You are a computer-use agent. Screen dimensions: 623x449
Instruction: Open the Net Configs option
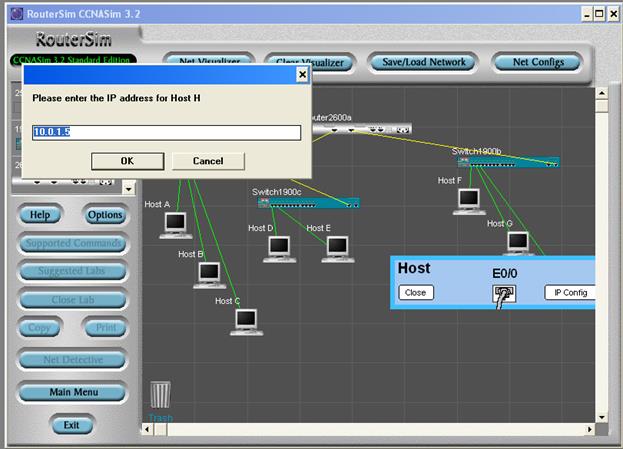pyautogui.click(x=546, y=62)
